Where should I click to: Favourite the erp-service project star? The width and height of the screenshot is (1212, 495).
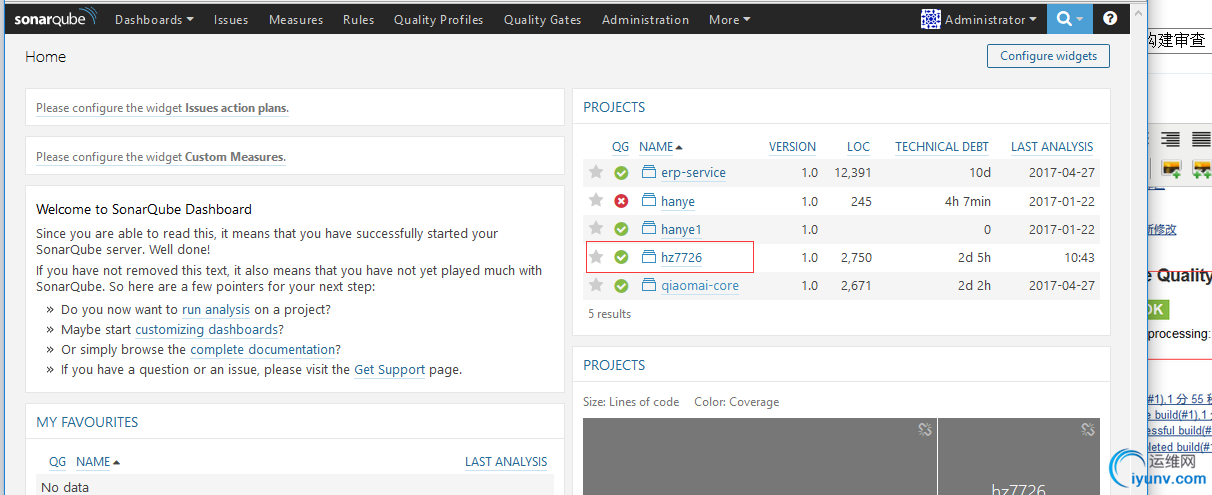pos(596,172)
